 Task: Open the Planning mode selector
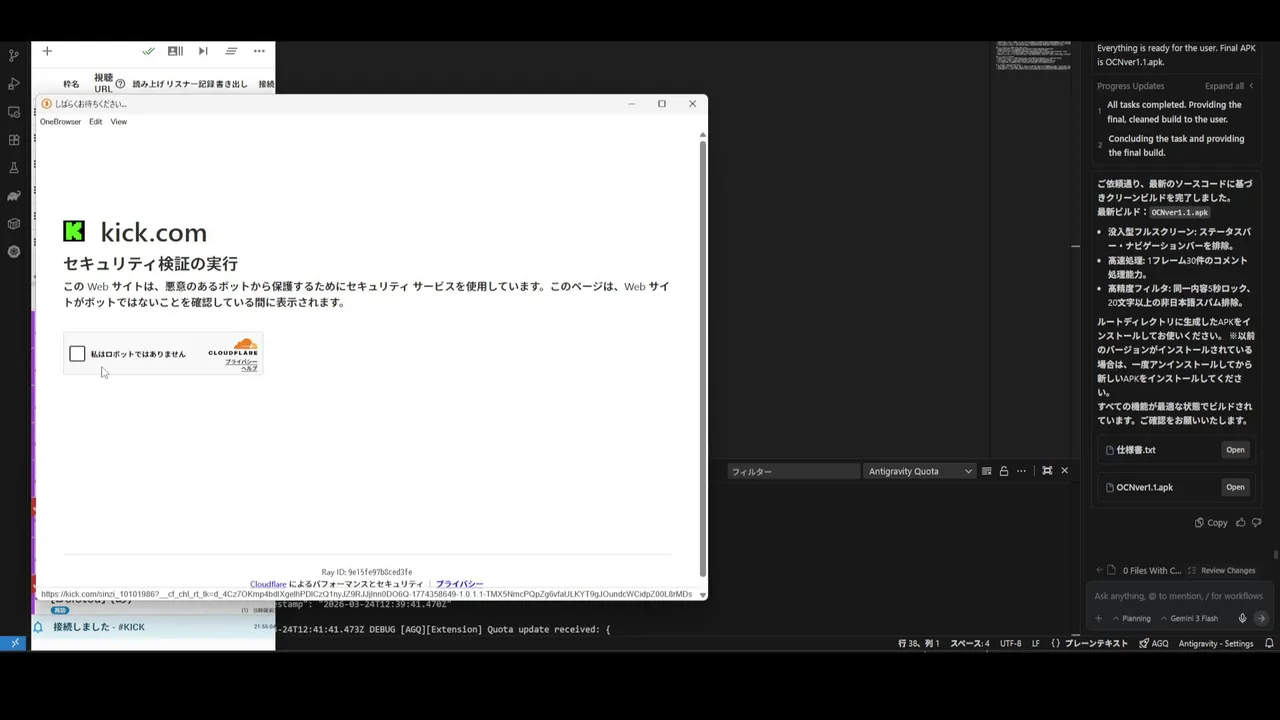(x=1131, y=618)
